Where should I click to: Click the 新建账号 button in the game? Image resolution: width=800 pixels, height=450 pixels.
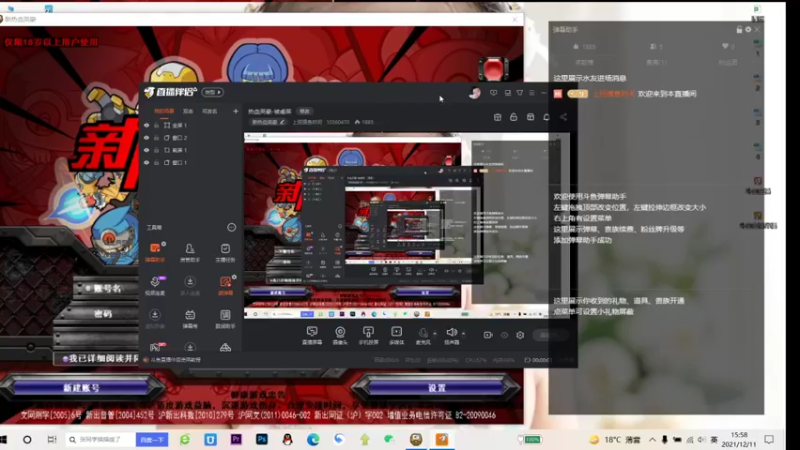tap(82, 388)
